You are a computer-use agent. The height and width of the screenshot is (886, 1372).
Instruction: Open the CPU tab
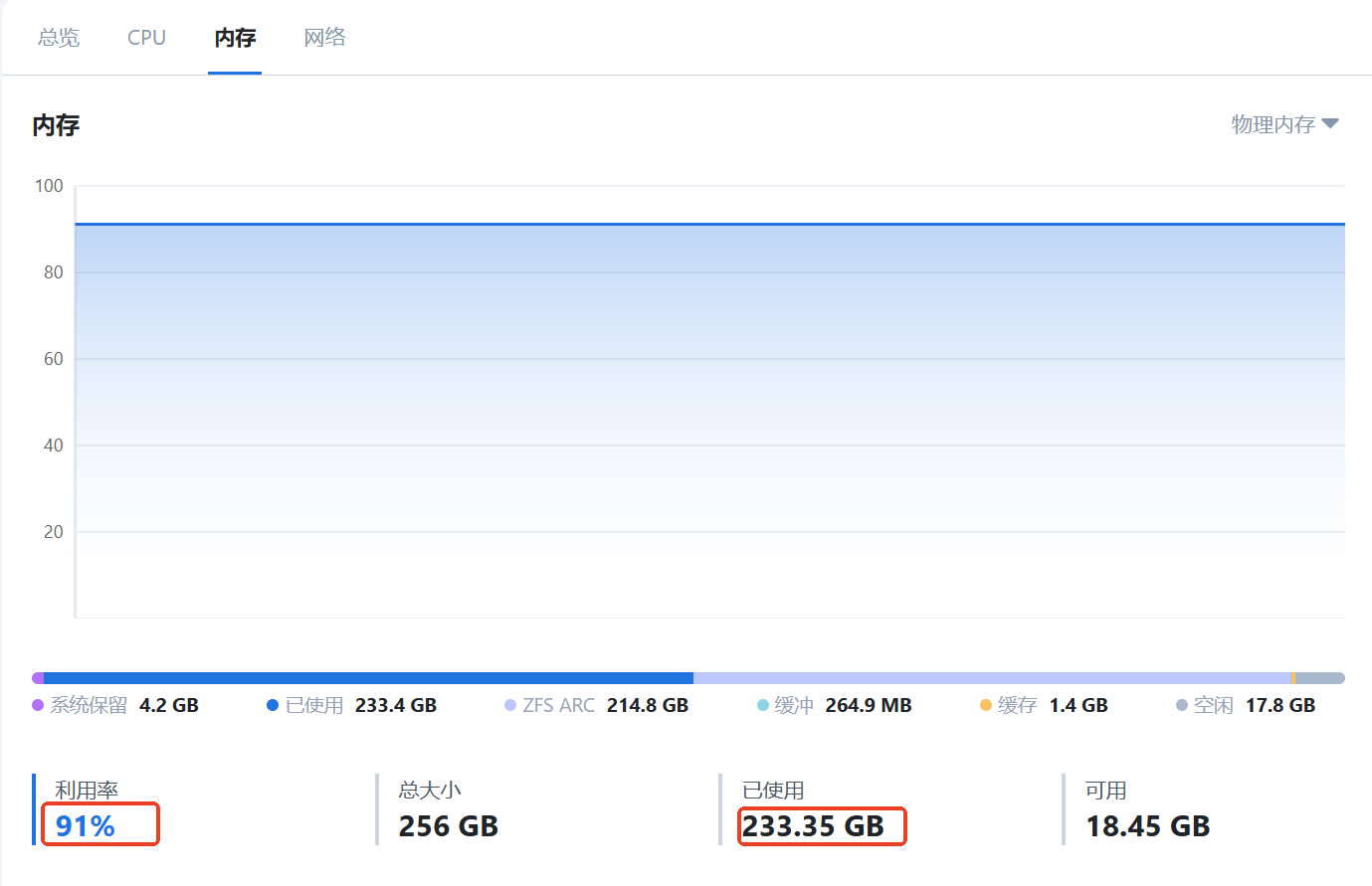[x=146, y=38]
